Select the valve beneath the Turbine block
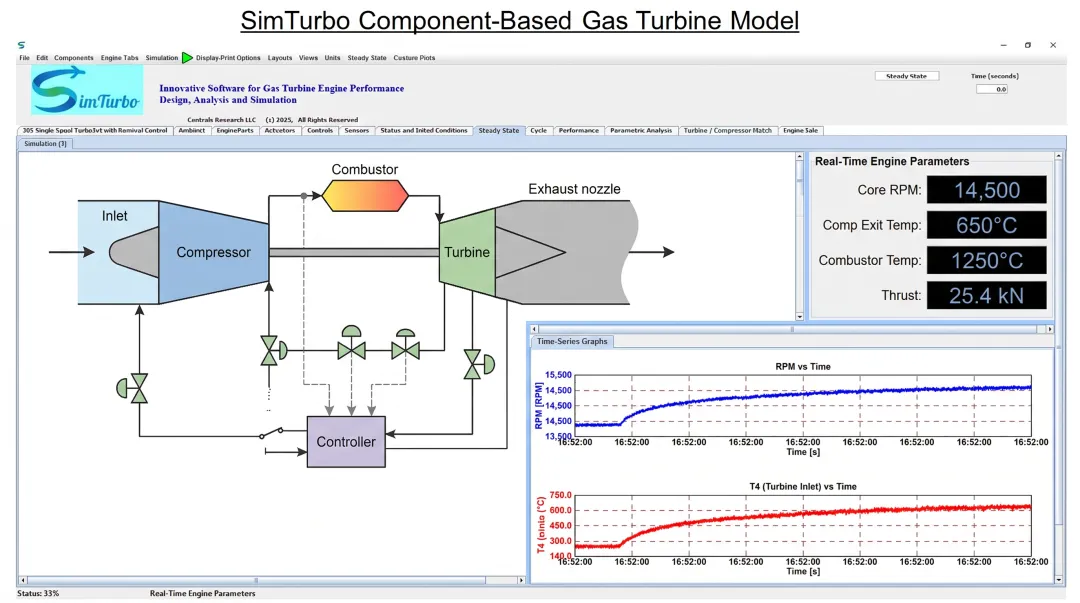Screen dimensions: 1080x603 (479, 365)
